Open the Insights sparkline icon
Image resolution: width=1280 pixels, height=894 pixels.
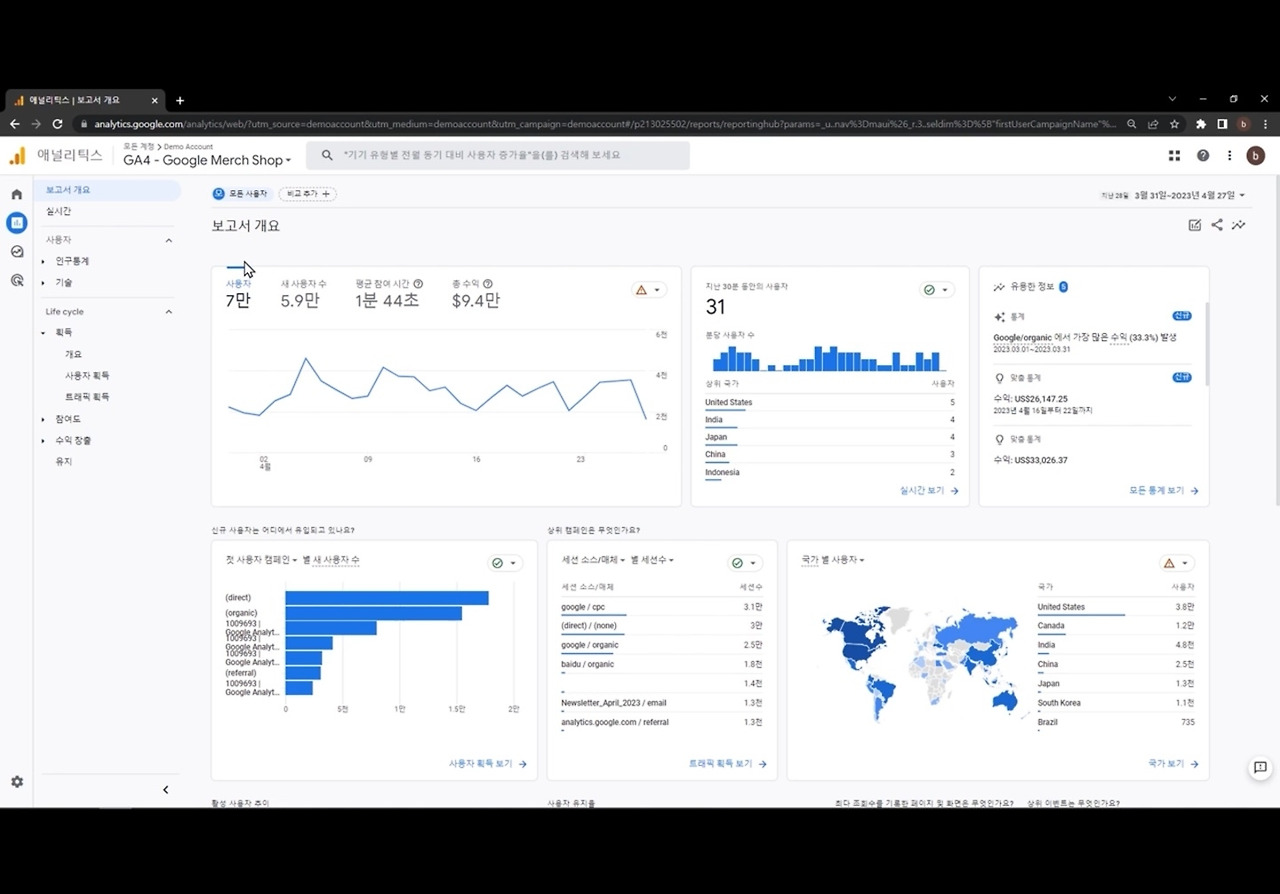(x=1239, y=225)
